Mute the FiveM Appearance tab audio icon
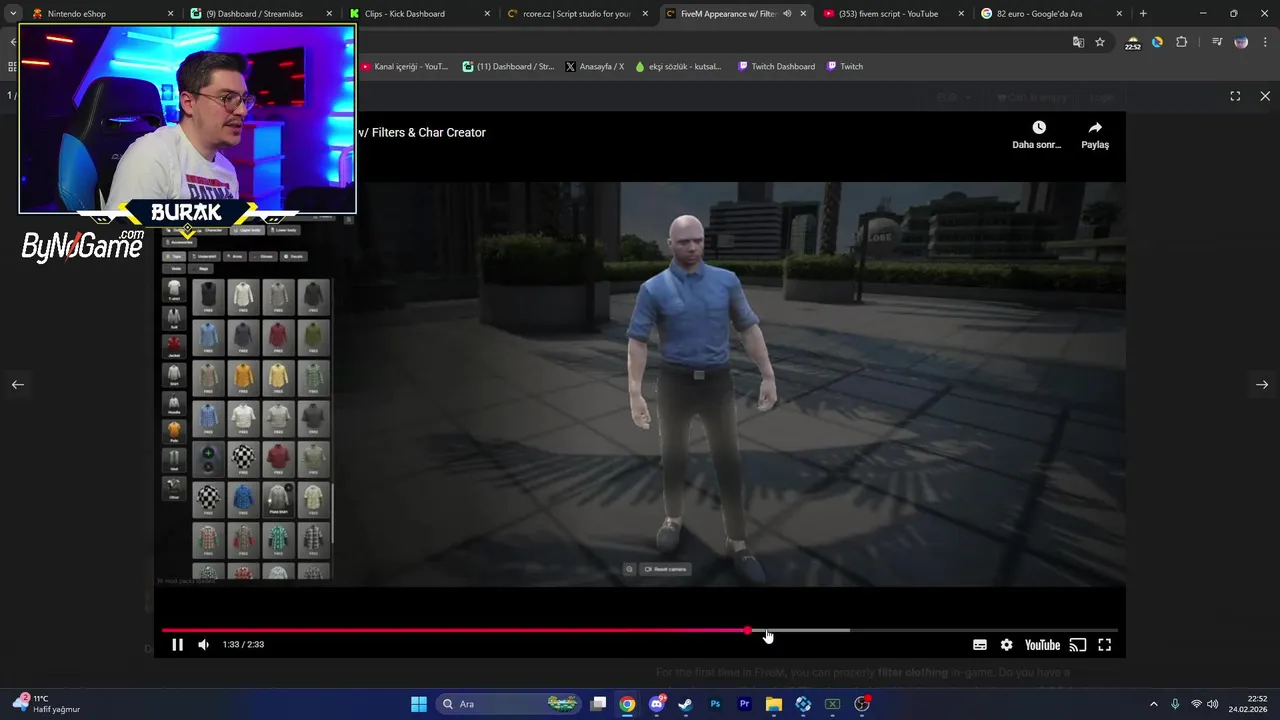1280x720 pixels. (787, 14)
